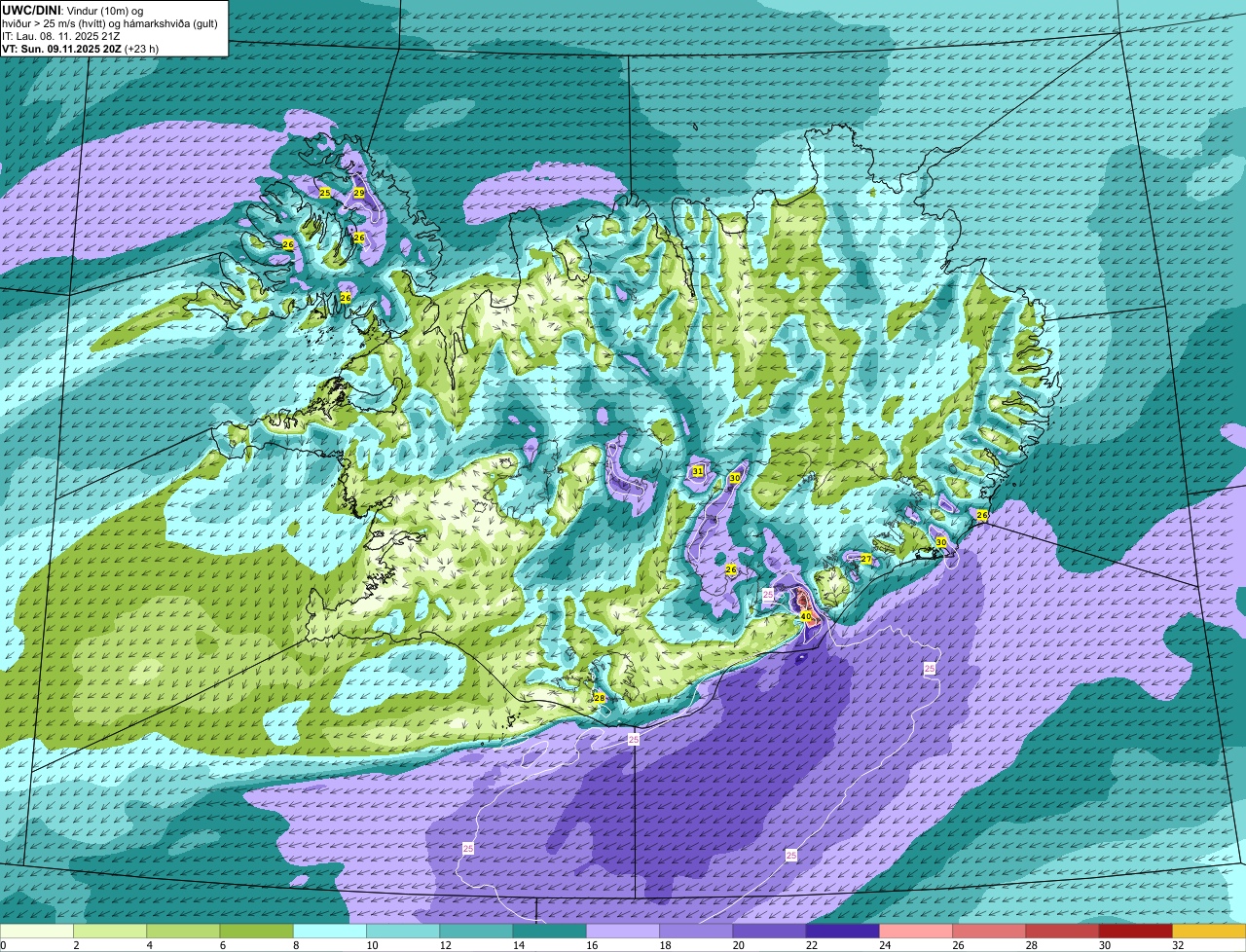Select the 10–12 m/s turquoise legend swatch
Image resolution: width=1246 pixels, height=952 pixels.
tap(403, 932)
